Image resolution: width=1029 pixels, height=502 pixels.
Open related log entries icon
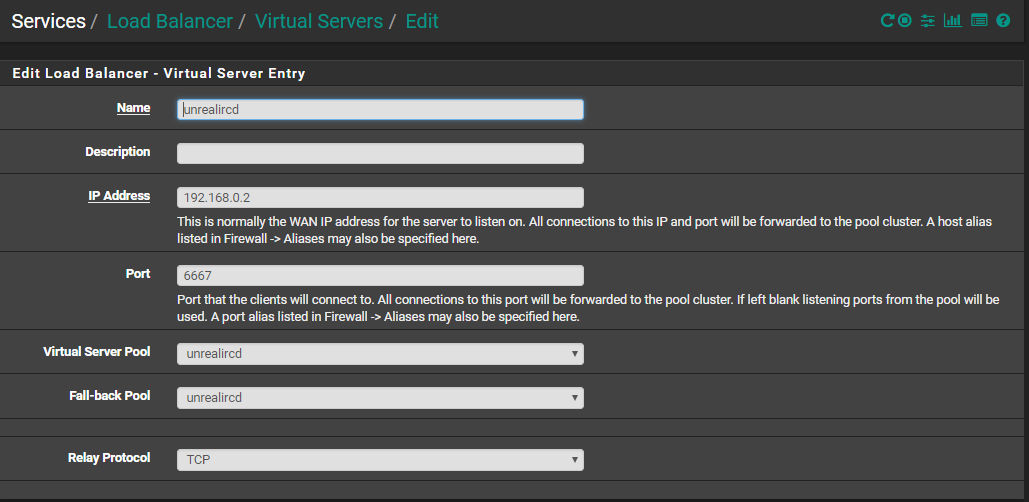(x=979, y=20)
